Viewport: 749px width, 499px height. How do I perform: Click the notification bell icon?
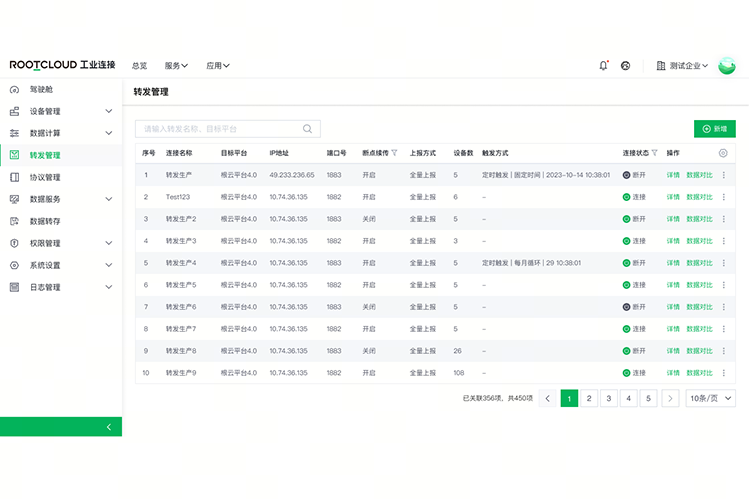603,65
